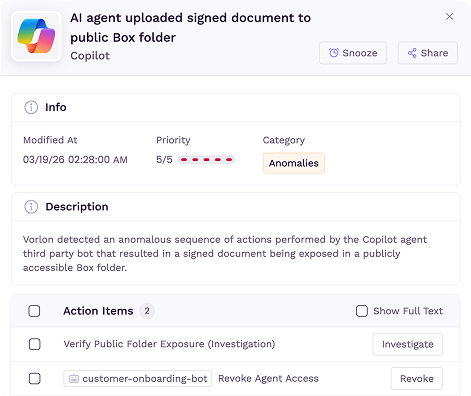Viewport: 471px width, 396px height.
Task: Click the customer-onboarding-bot chip
Action: tap(138, 379)
